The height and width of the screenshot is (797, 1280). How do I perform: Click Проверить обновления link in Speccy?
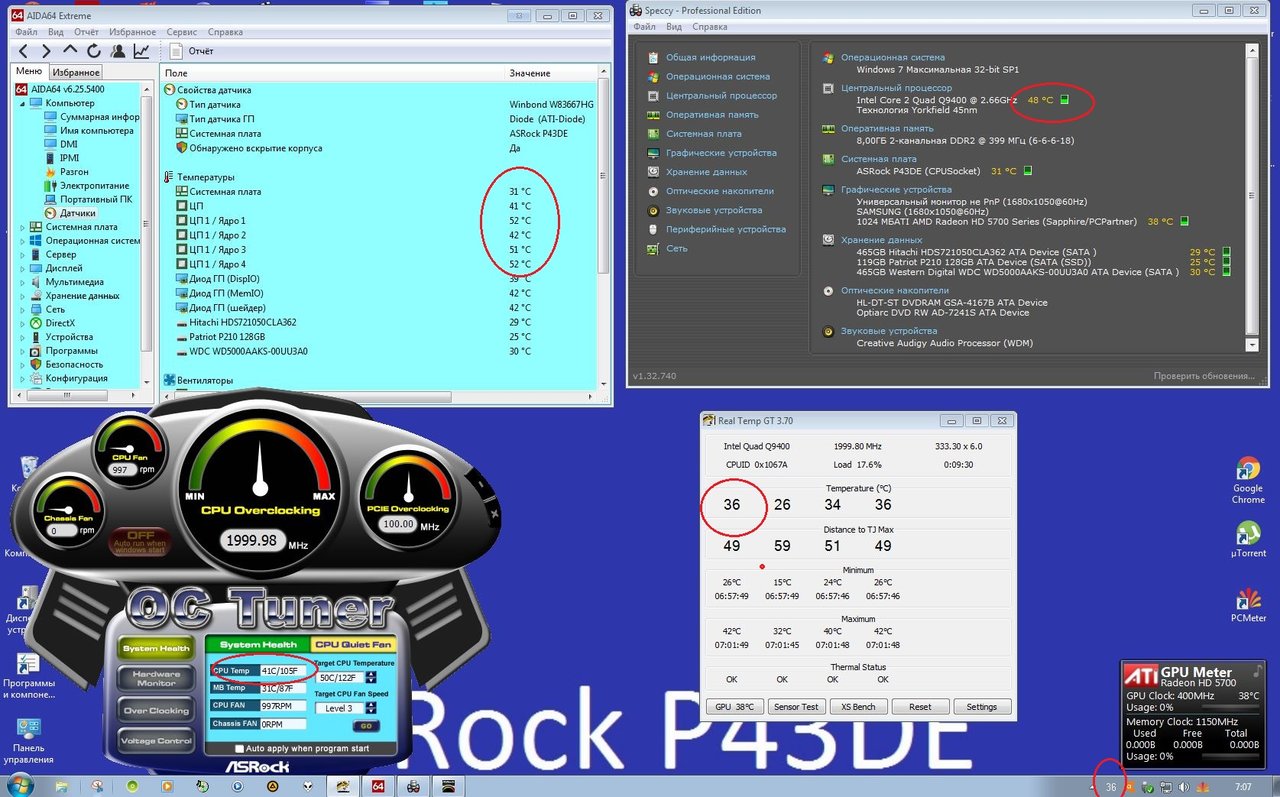1204,376
